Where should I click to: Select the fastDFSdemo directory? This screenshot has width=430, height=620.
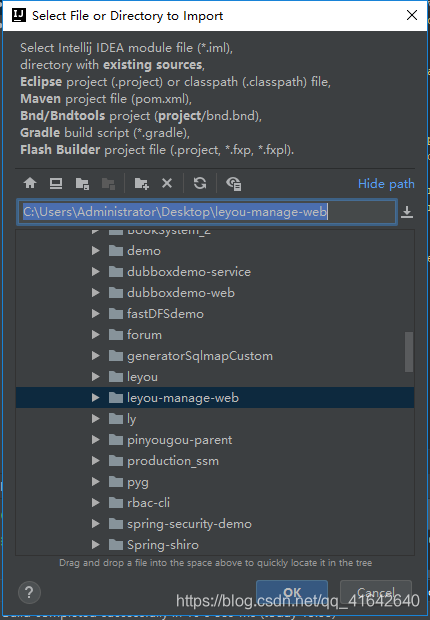coord(165,314)
